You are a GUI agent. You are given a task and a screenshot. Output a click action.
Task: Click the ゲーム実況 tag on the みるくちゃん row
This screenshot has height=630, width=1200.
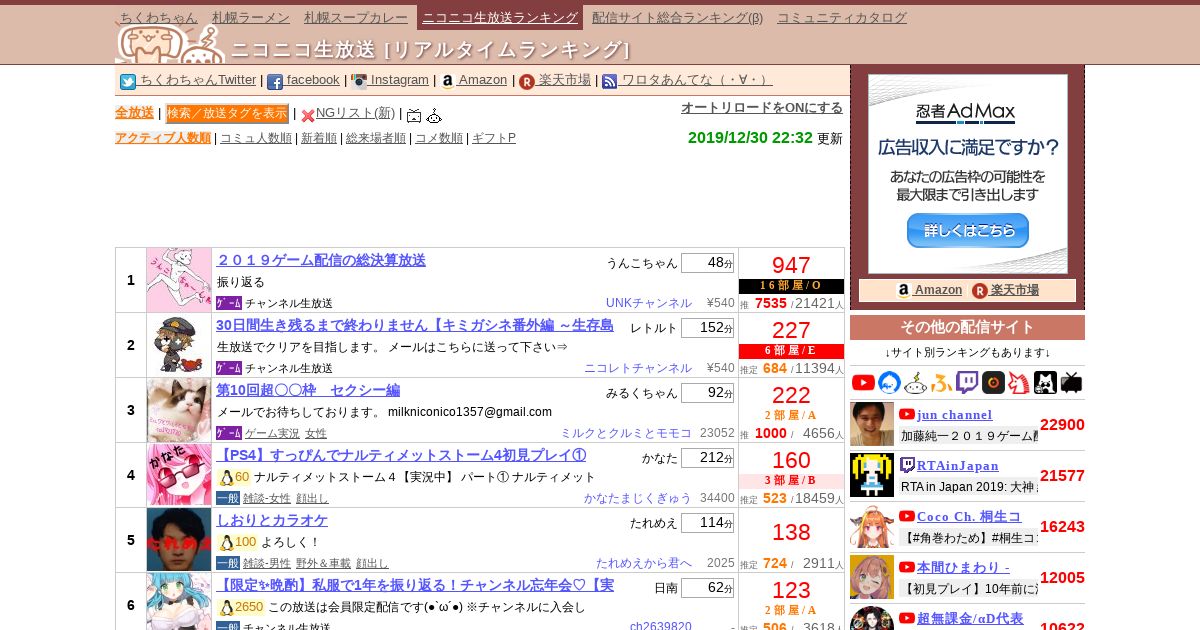tap(271, 433)
